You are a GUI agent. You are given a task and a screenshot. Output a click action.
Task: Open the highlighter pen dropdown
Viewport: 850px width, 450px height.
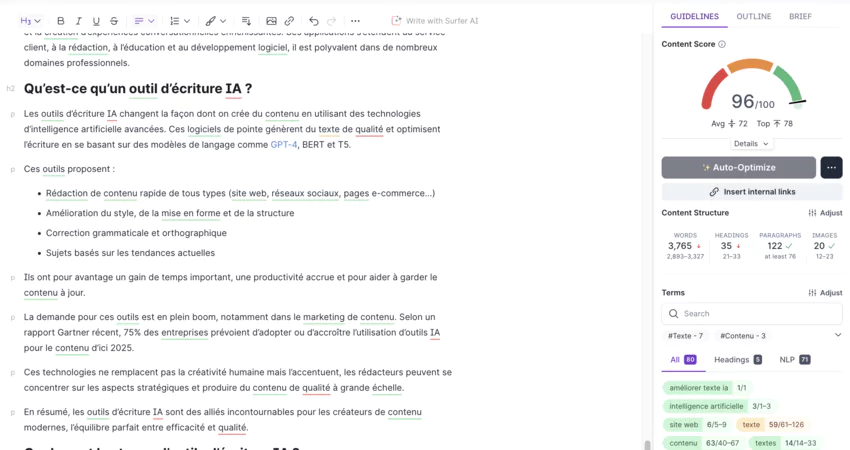215,21
